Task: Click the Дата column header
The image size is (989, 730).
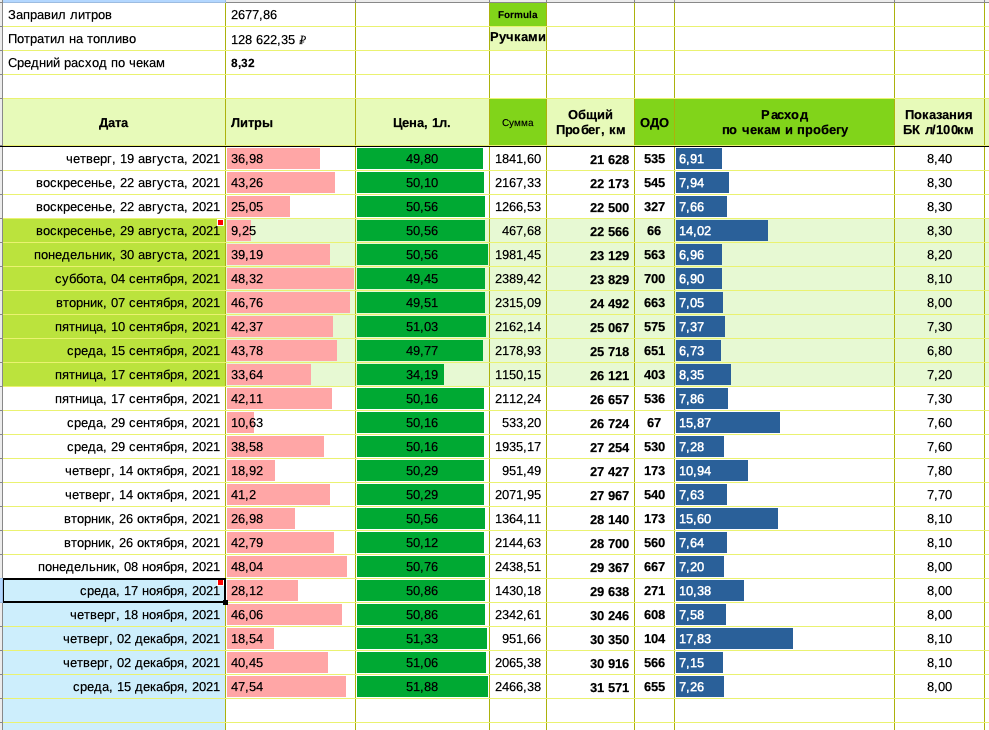Action: pyautogui.click(x=114, y=123)
